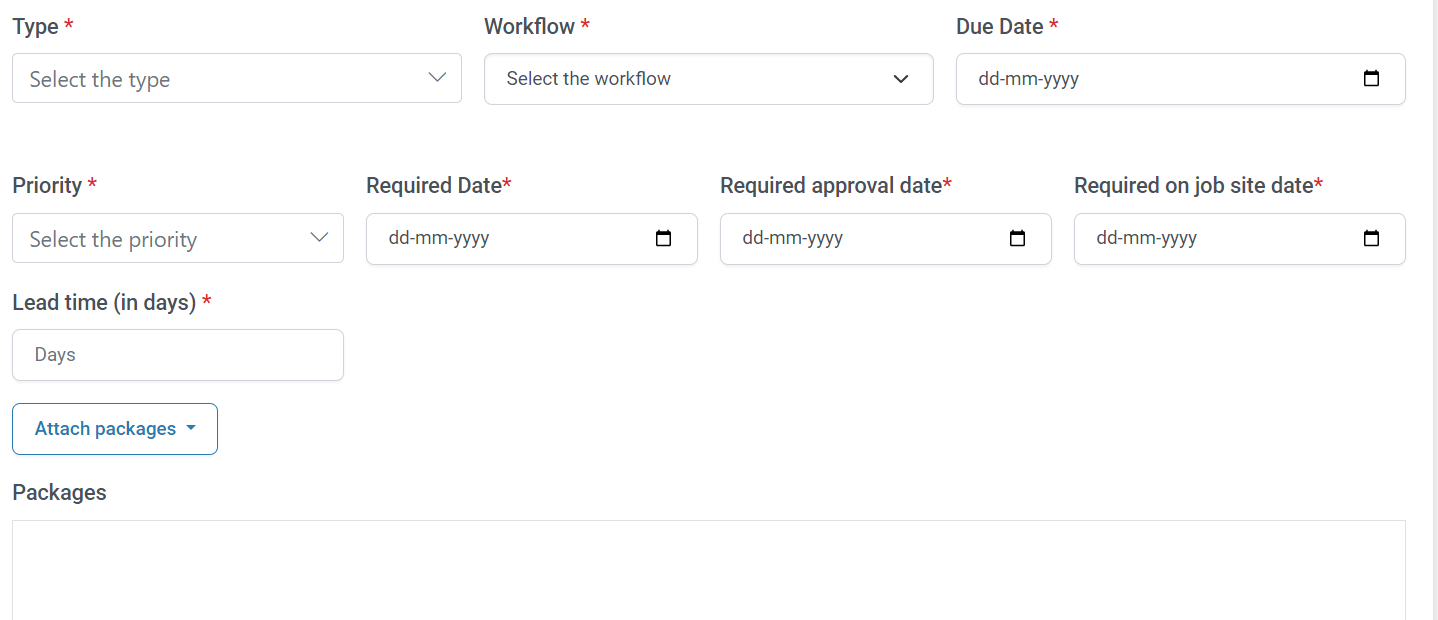The height and width of the screenshot is (620, 1438).
Task: Click the Required Date text field
Action: click(x=500, y=239)
